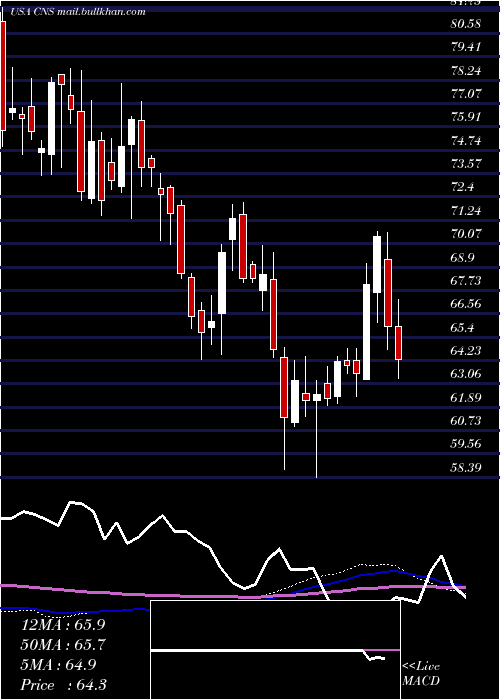Select the 78.24 price axis label
The height and width of the screenshot is (700, 500).
[466, 71]
